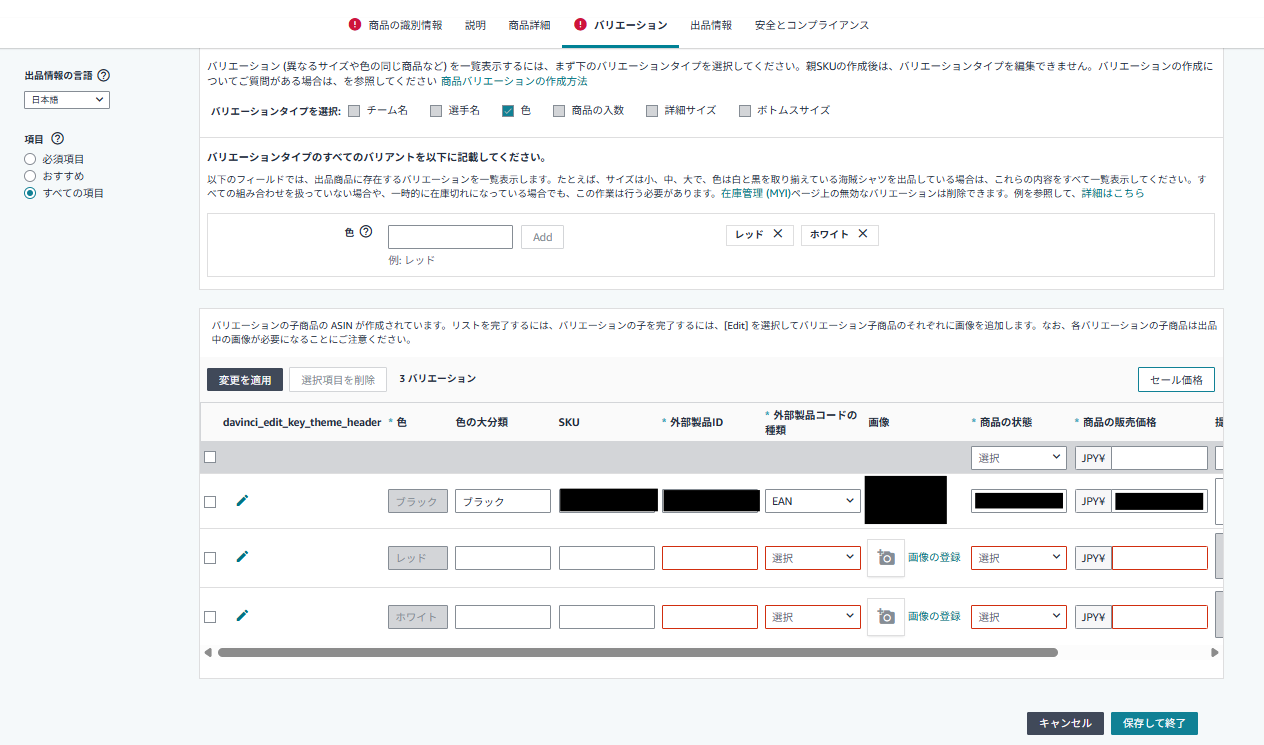Click the horizontal table scrollbar thumb
The width and height of the screenshot is (1264, 745).
click(x=638, y=652)
